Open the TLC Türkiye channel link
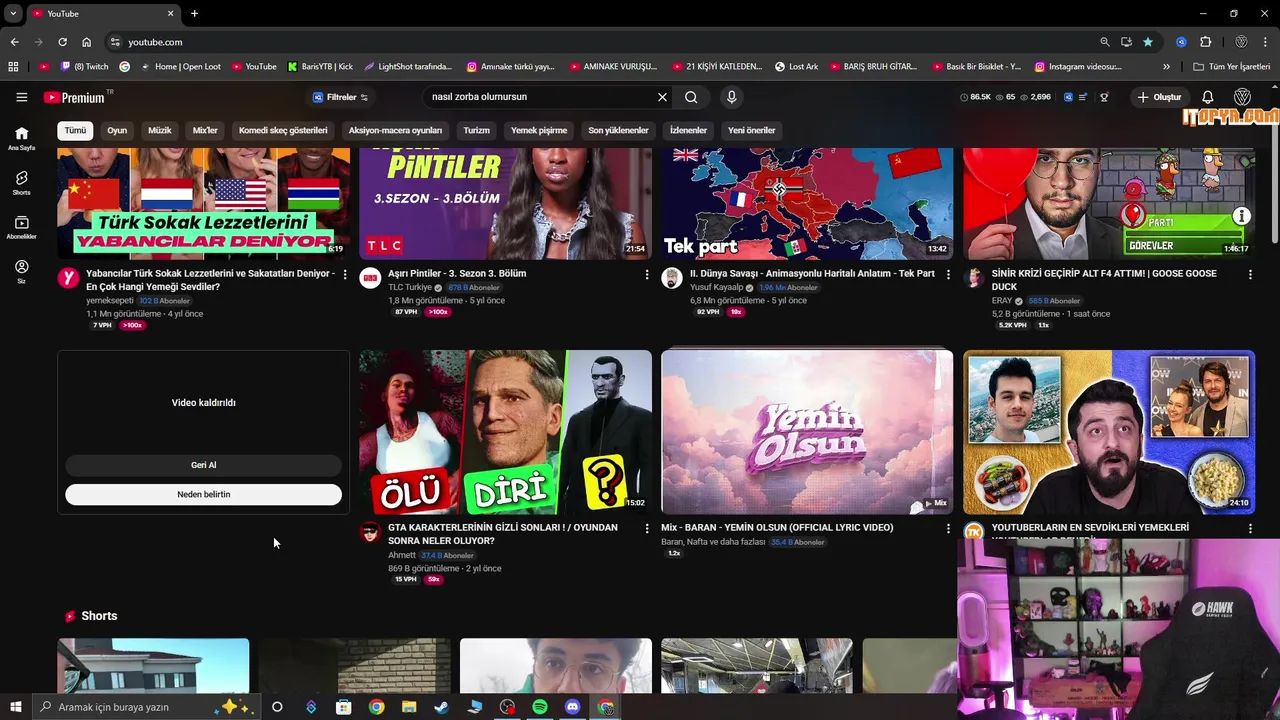Image resolution: width=1280 pixels, height=720 pixels. 410,287
